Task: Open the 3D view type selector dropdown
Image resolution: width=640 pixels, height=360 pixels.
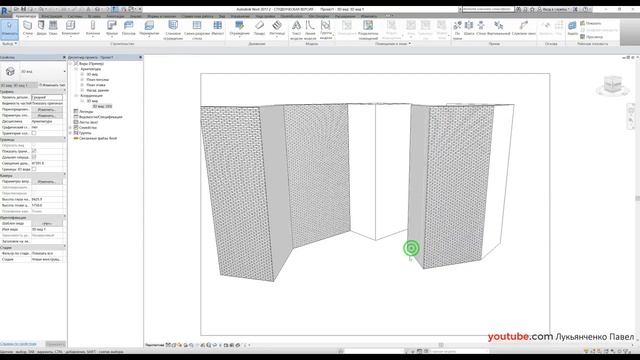Action: pos(64,71)
